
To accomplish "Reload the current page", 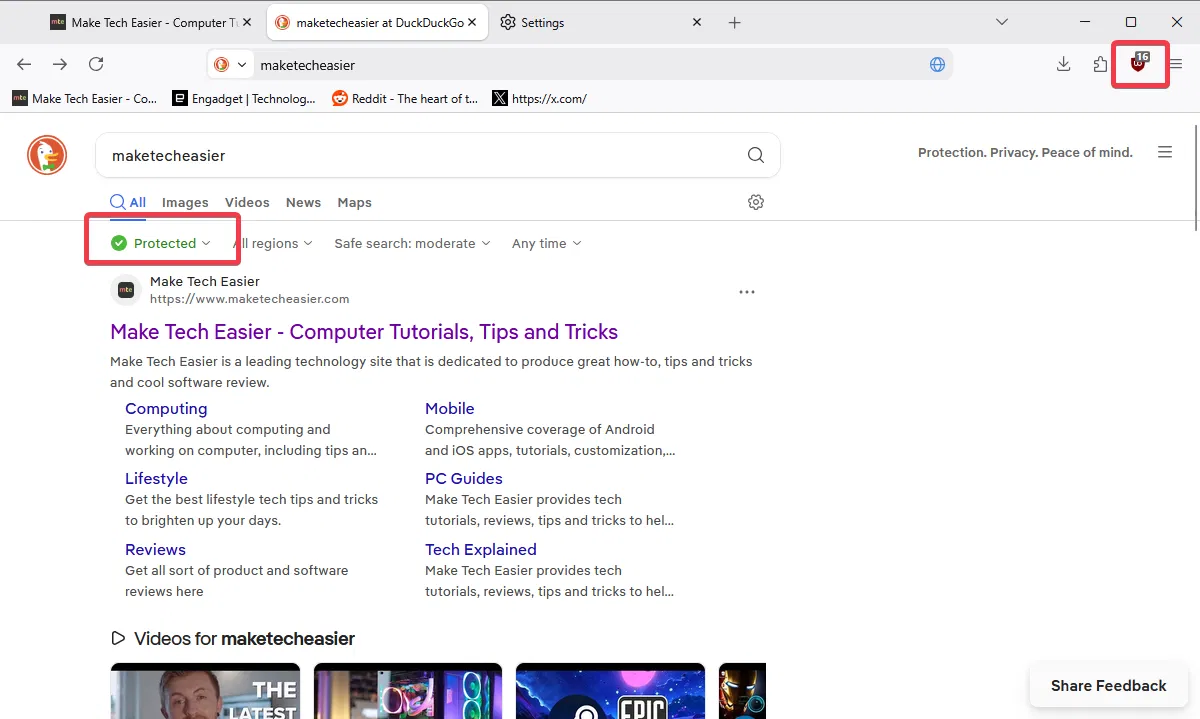I will 96,64.
